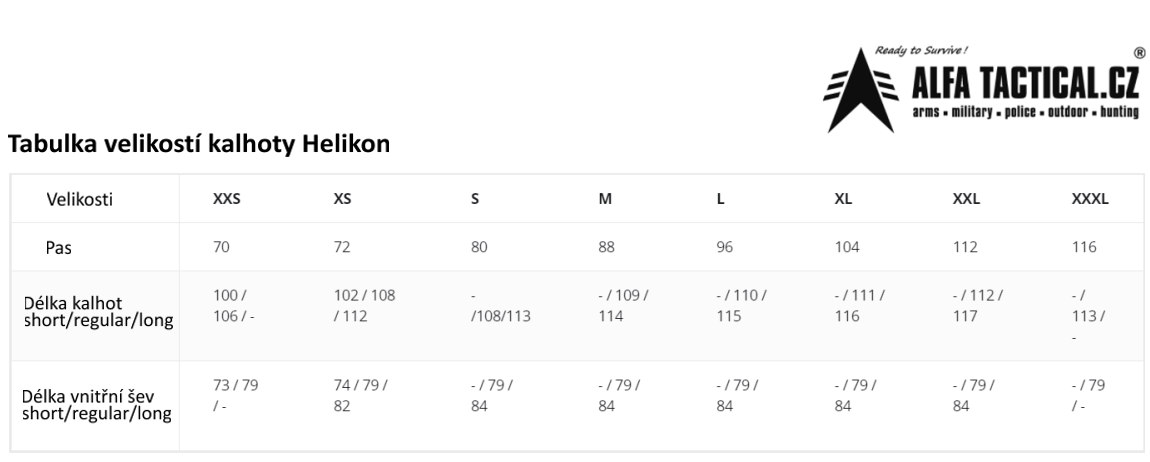Viewport: 1150px width, 462px height.
Task: Click the ALFA TACTICAL.CZ brand text
Action: (x=1025, y=84)
